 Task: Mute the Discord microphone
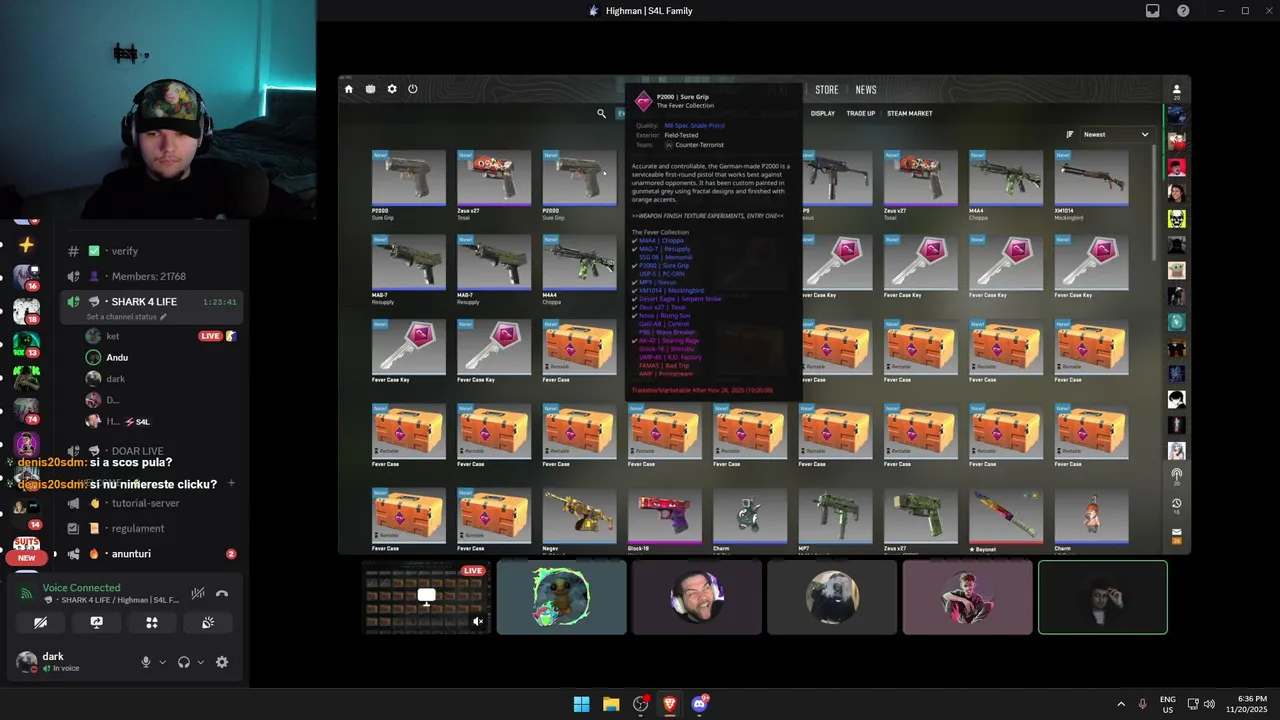point(146,662)
